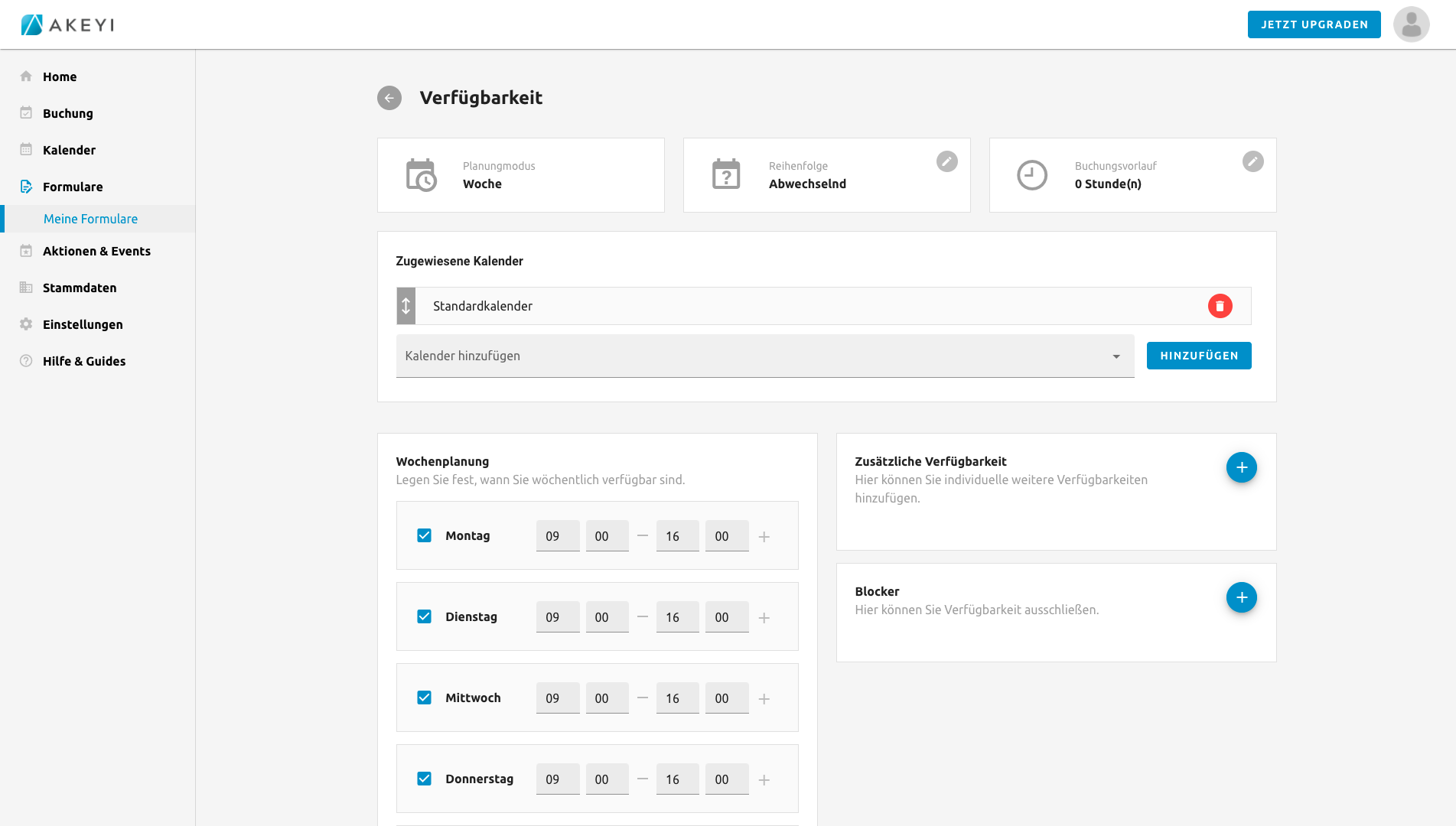The image size is (1456, 826).
Task: Disable the Donnerstag checkbox
Action: tap(424, 779)
